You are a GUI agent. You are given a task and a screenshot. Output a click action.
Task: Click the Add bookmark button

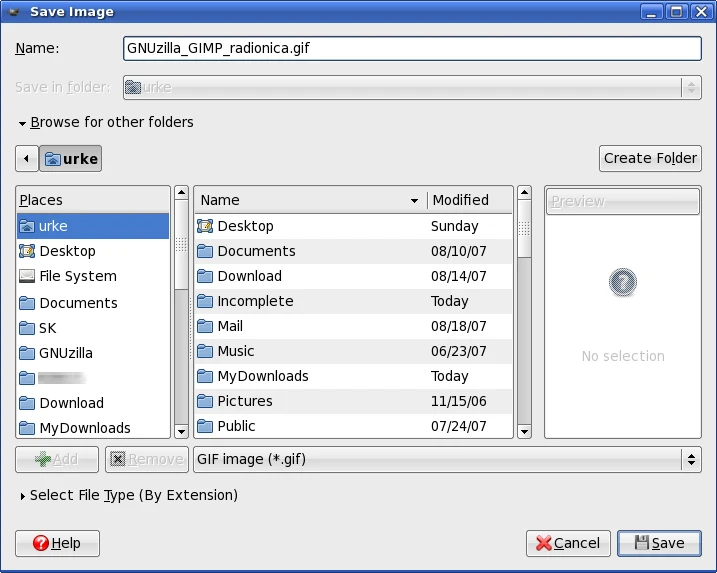(57, 459)
